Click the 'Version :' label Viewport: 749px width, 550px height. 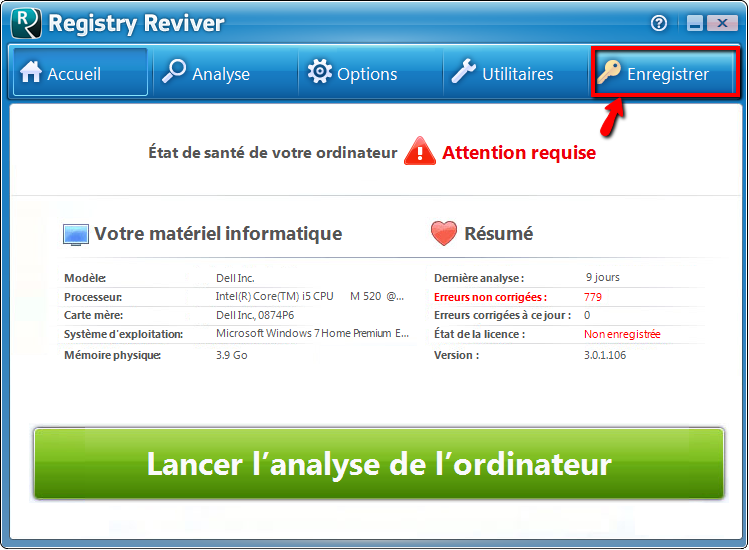click(456, 355)
